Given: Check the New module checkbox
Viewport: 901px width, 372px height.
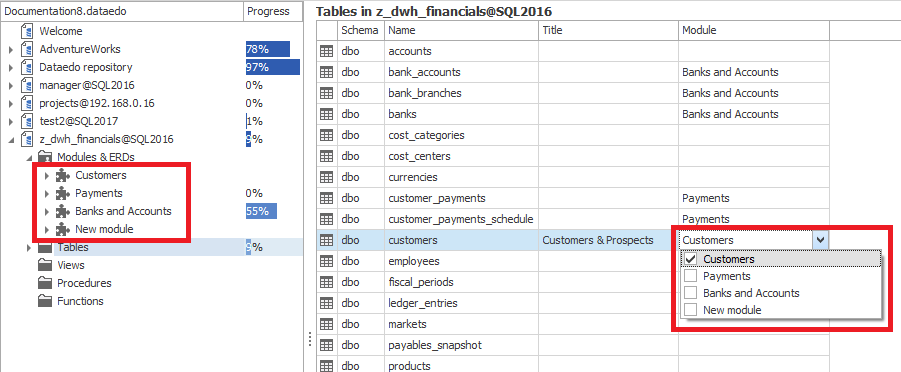Looking at the screenshot, I should point(691,310).
